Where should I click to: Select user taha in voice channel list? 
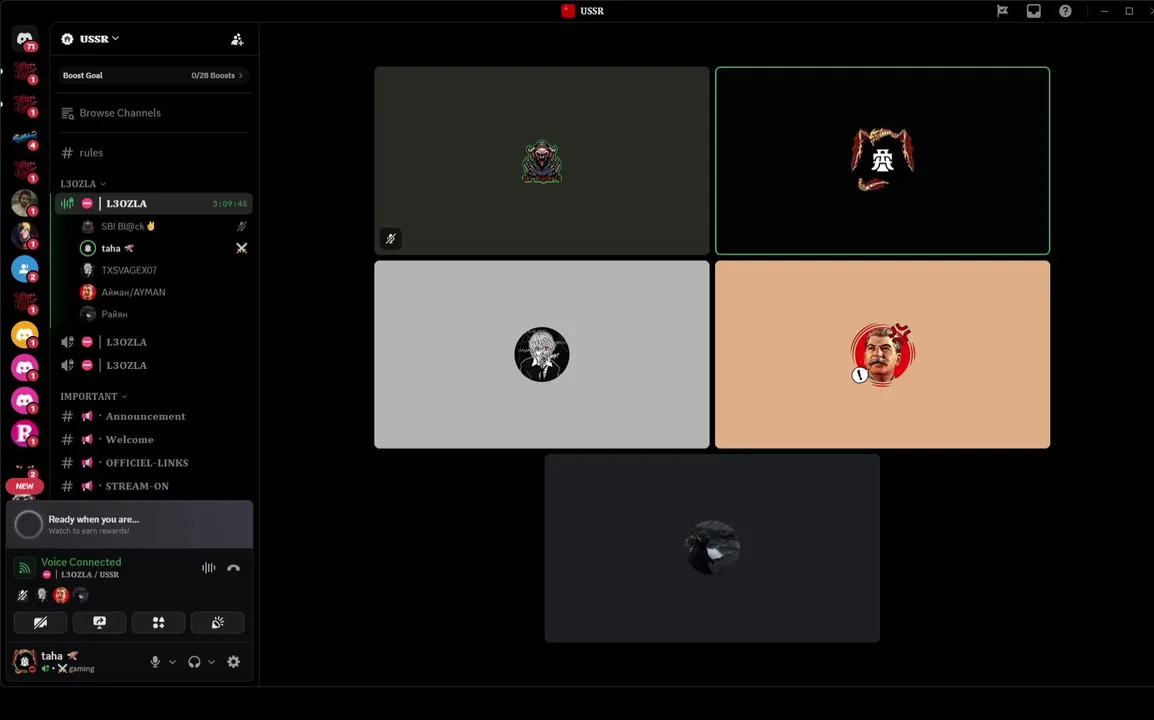click(163, 248)
